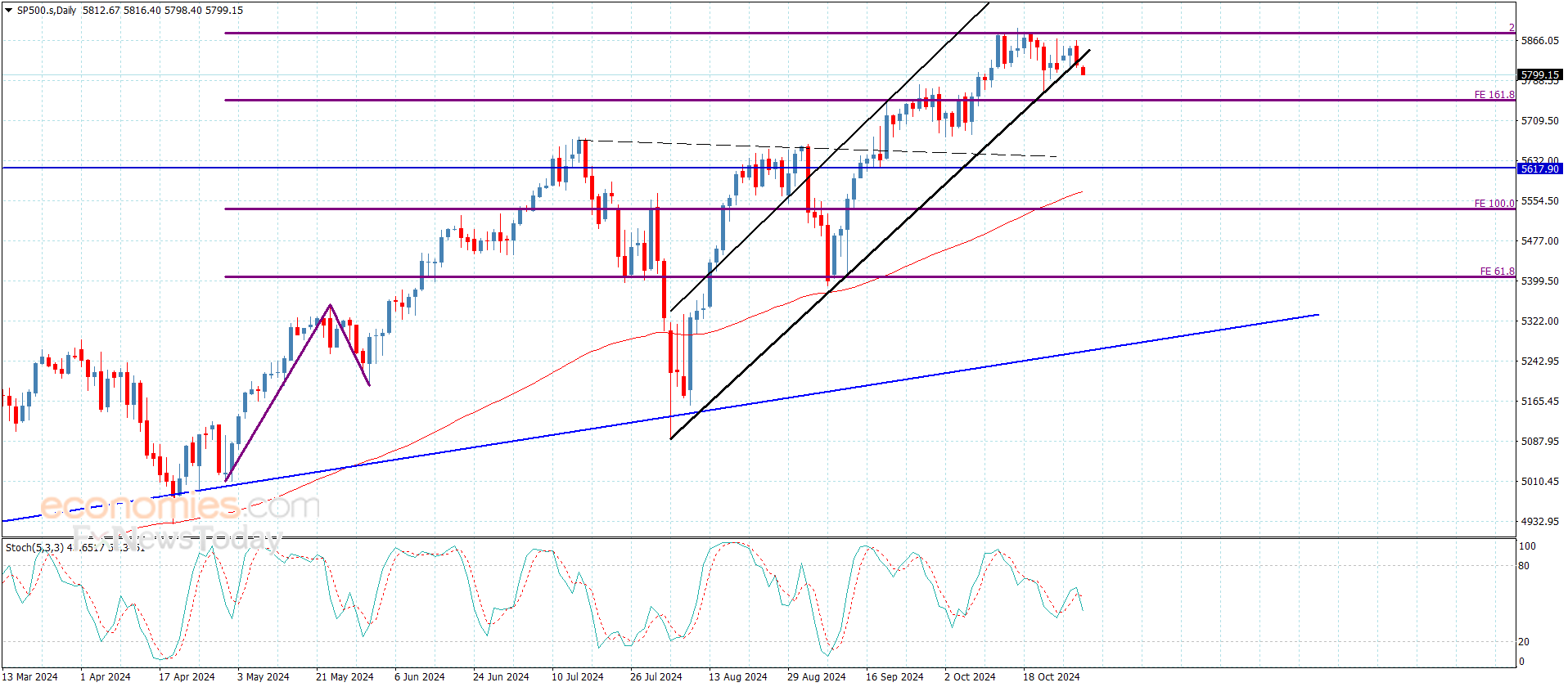
Task: Click date label 1 Apr 2024
Action: click(x=106, y=676)
